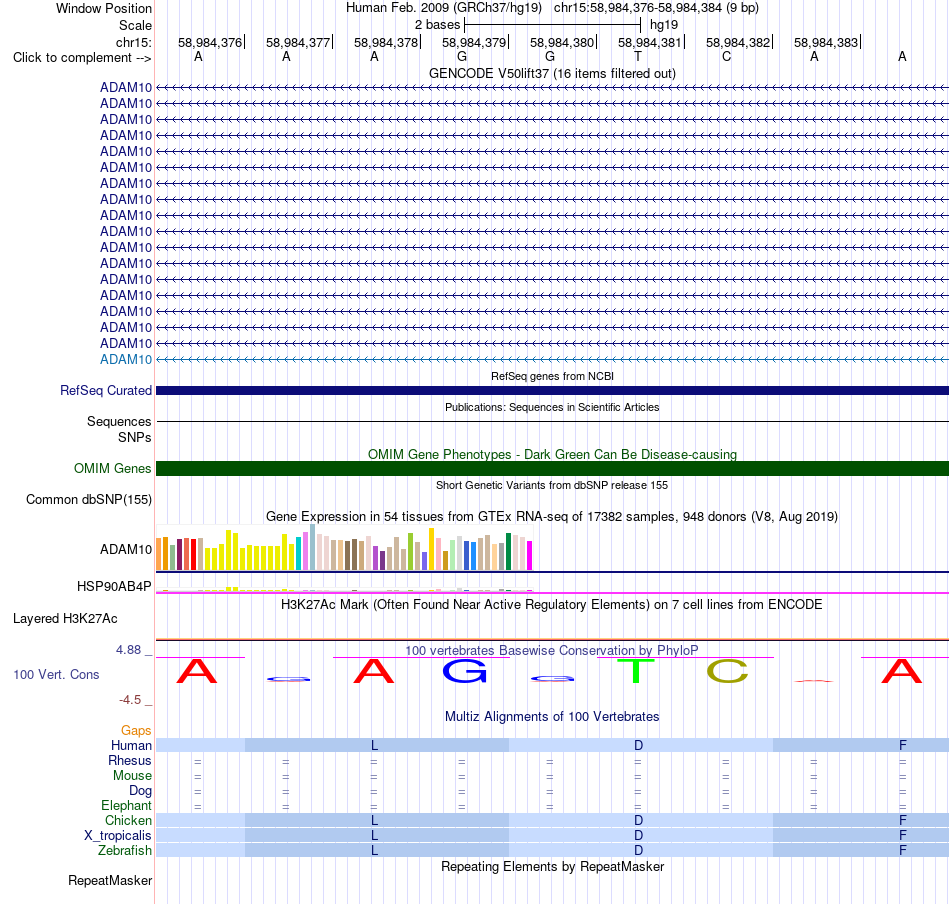Viewport: 950px width, 904px height.
Task: Click the 'SNPs' track label
Action: point(135,437)
